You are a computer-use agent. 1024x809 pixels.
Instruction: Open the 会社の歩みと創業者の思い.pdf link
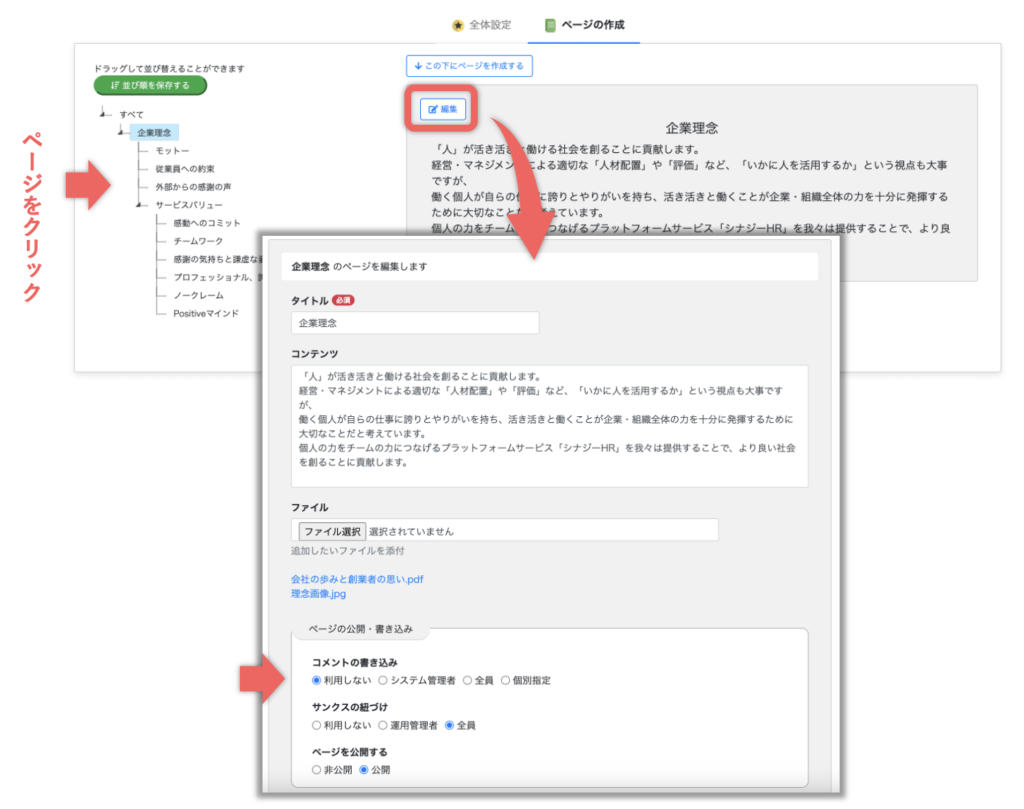coord(357,579)
